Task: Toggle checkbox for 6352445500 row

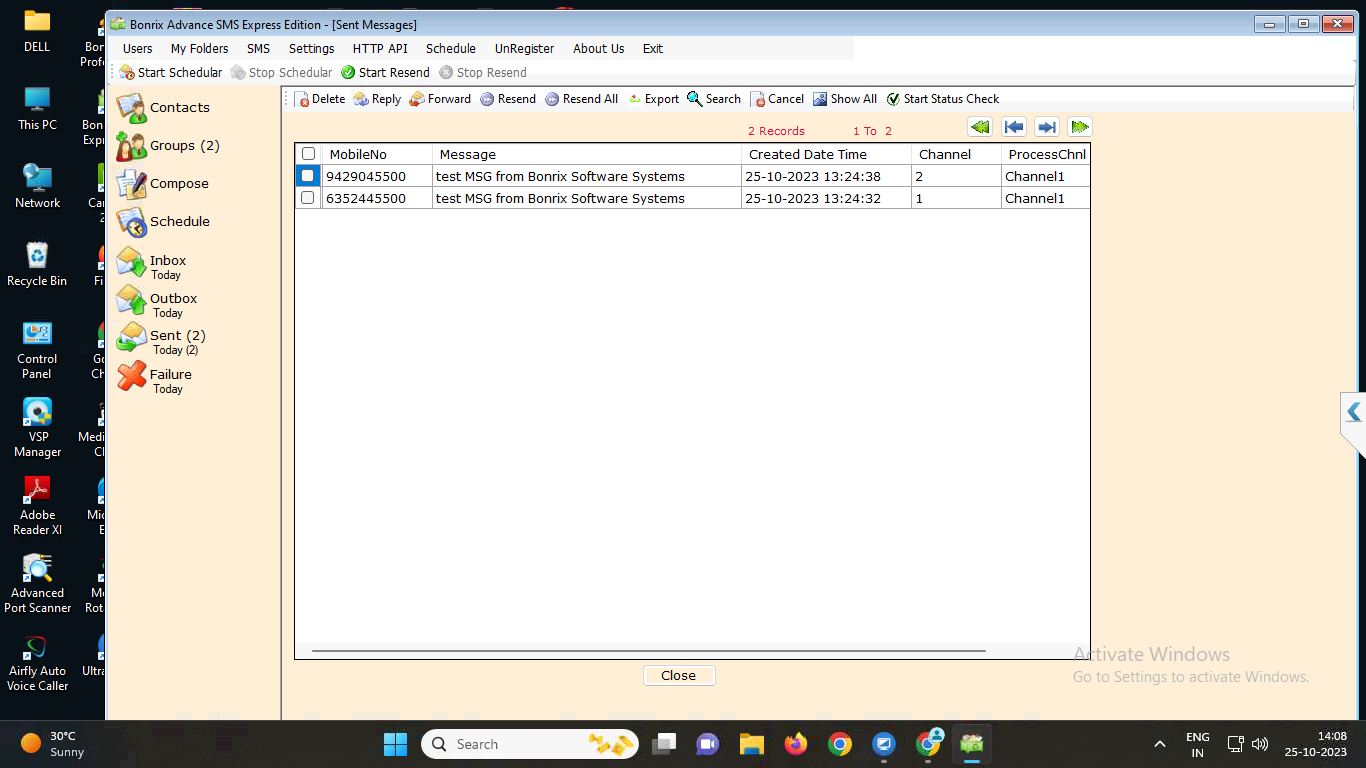Action: (x=308, y=198)
